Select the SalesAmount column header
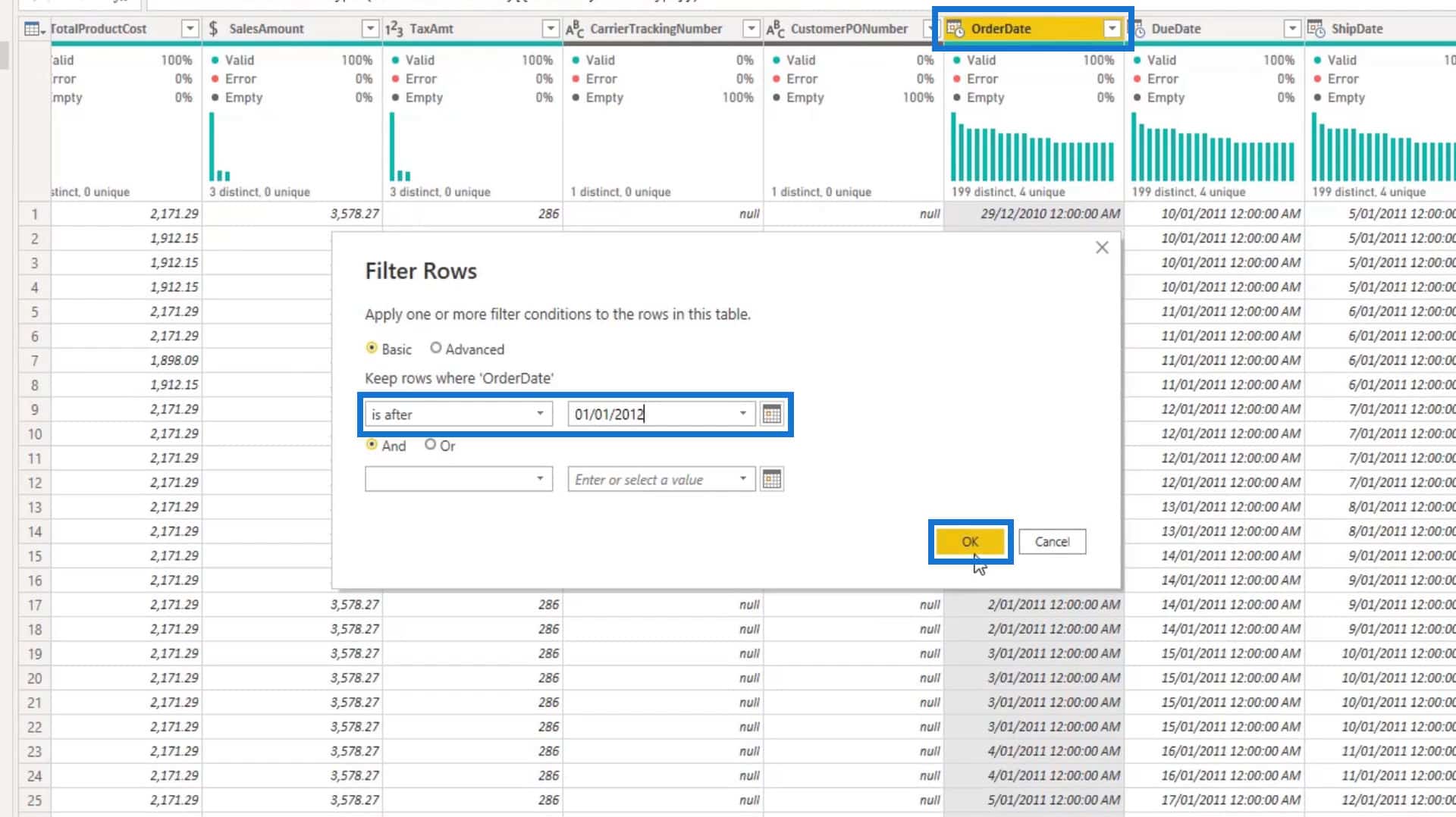 292,29
